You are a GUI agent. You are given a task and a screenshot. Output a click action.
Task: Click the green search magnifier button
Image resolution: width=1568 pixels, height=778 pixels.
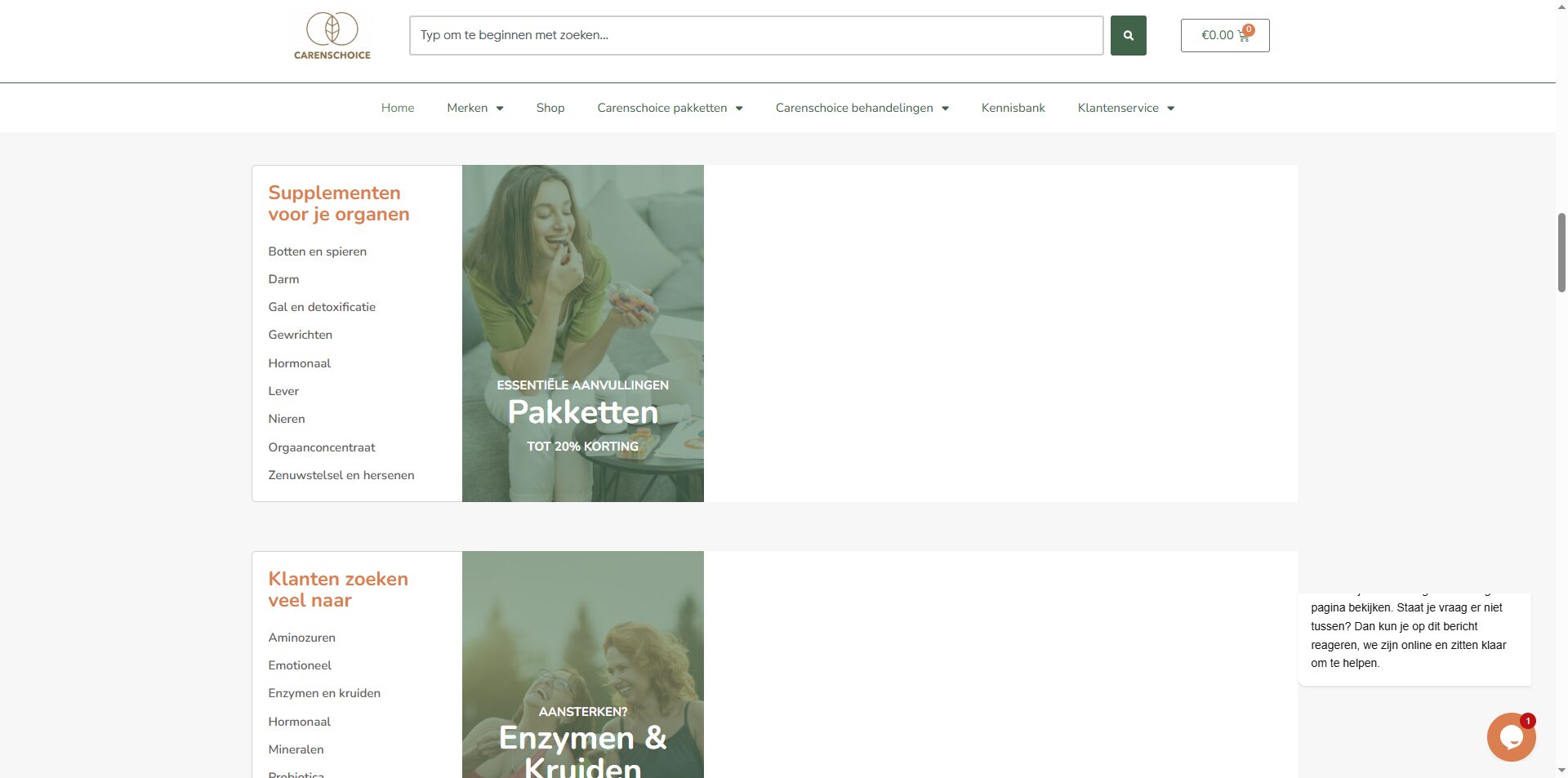tap(1128, 36)
